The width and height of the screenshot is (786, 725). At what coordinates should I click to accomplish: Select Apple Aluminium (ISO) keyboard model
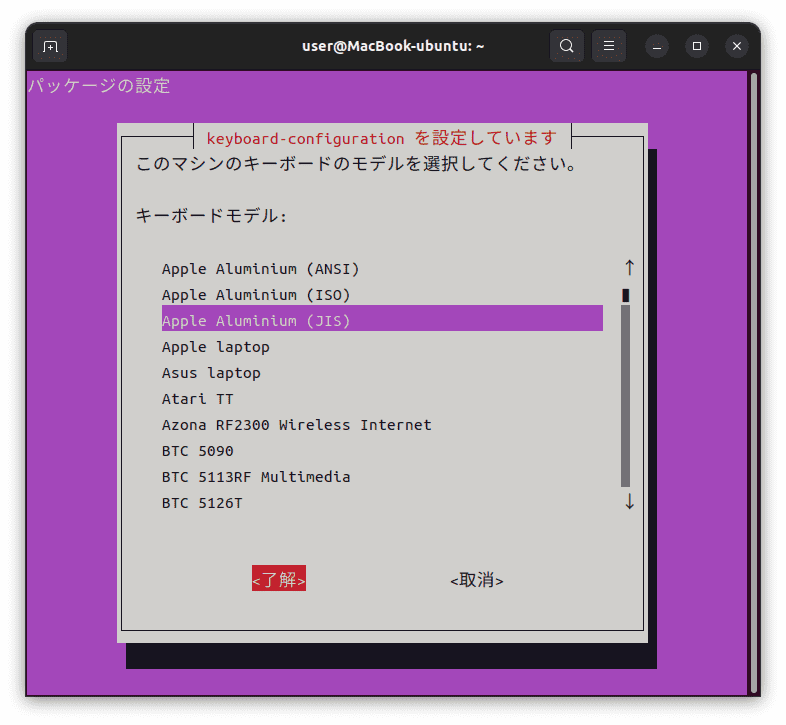[382, 295]
